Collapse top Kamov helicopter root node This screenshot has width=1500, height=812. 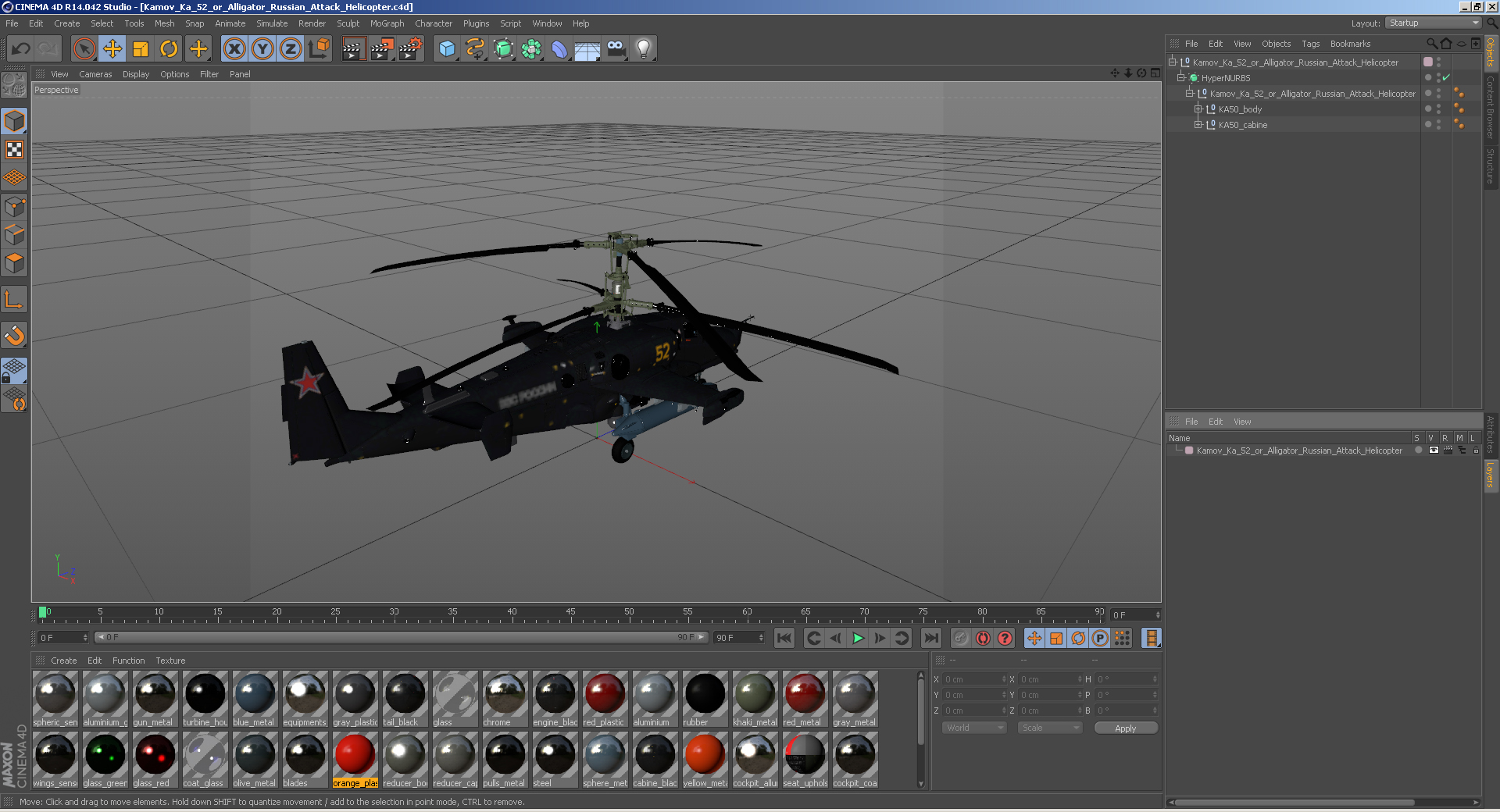1172,62
